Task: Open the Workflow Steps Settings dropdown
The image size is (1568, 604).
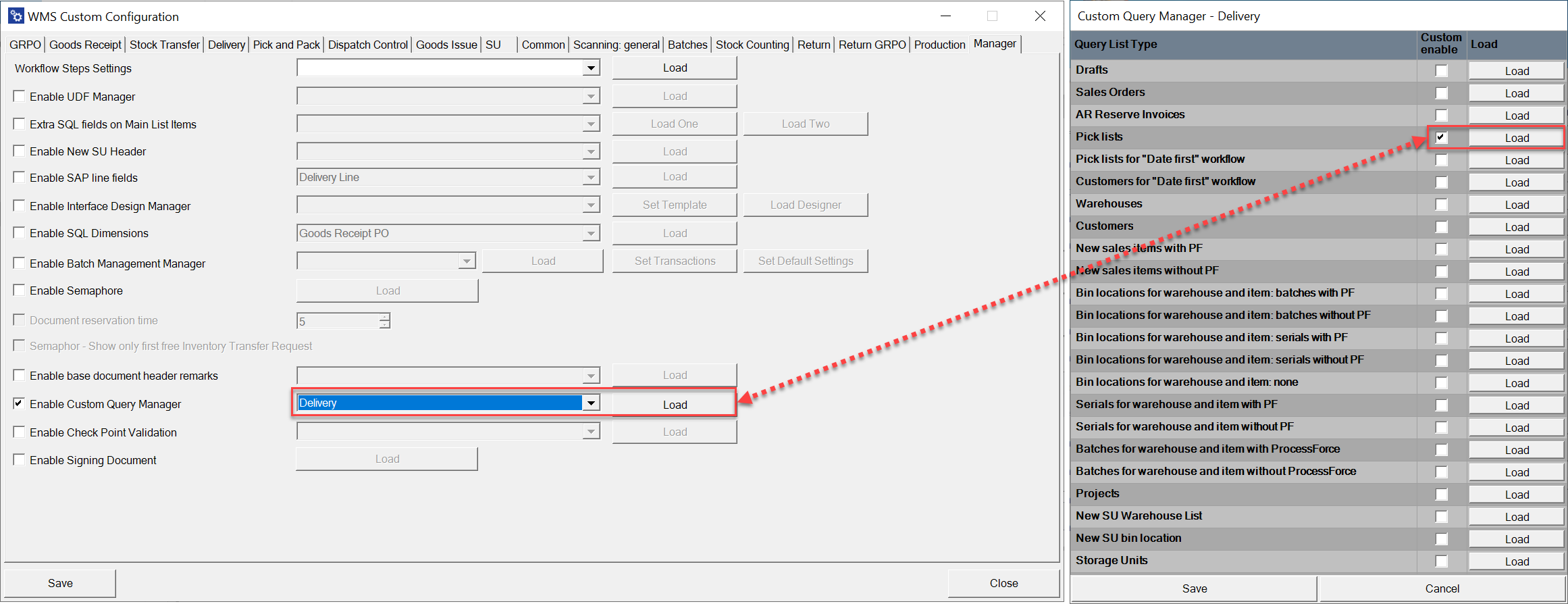Action: pos(591,68)
